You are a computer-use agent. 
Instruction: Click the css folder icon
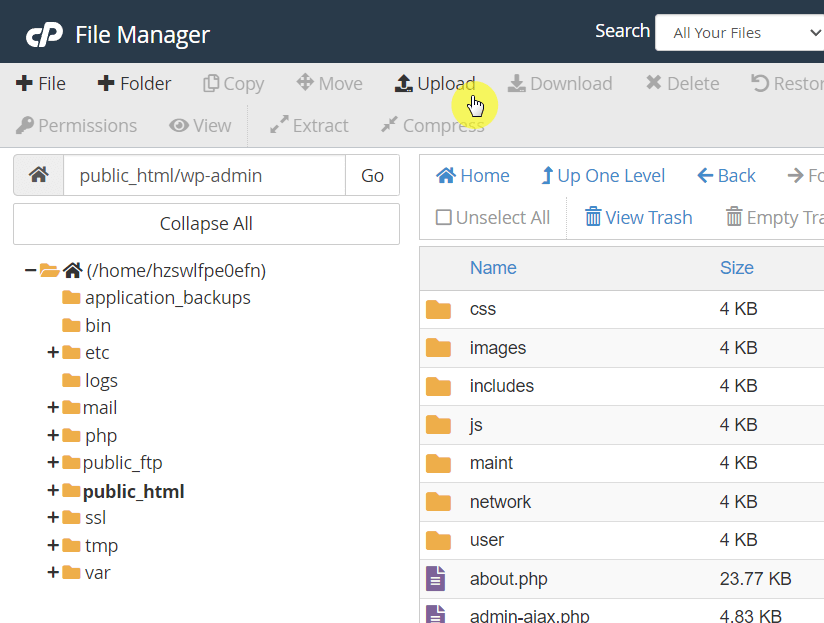tap(438, 309)
